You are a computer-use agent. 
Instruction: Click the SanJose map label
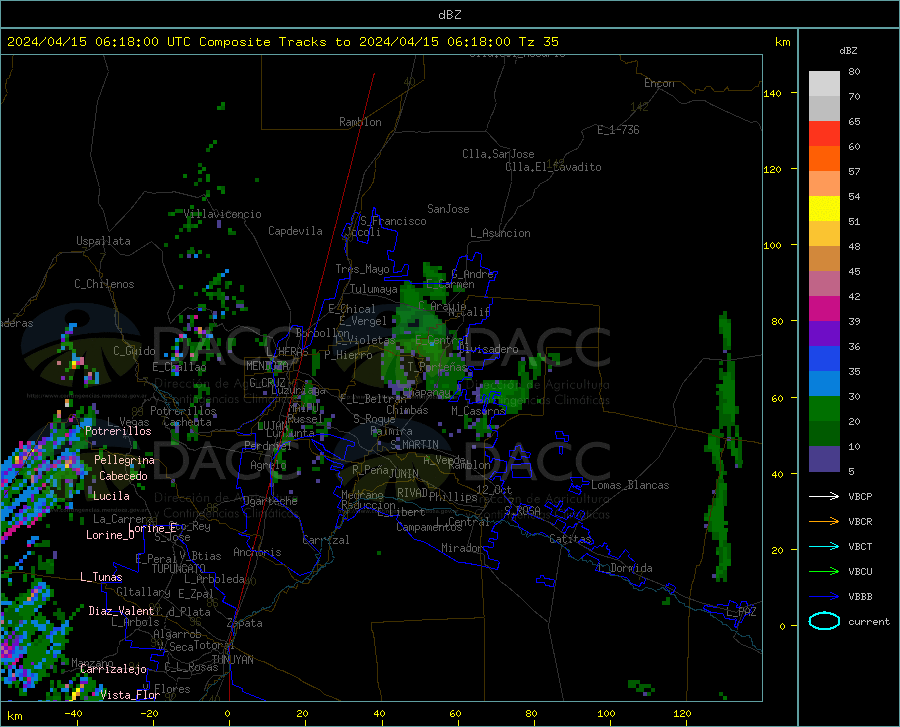pos(448,209)
